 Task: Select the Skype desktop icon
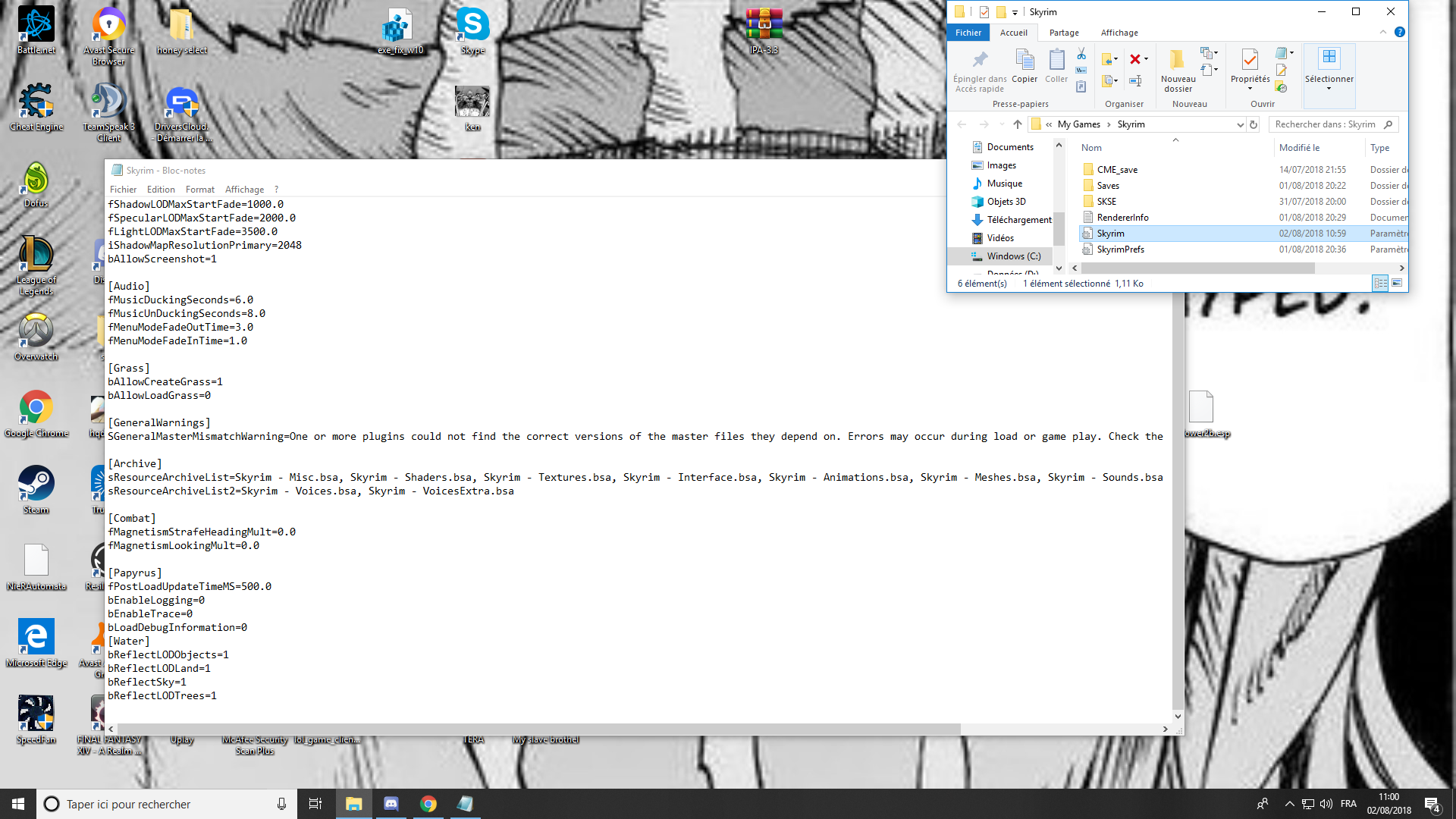tap(472, 30)
